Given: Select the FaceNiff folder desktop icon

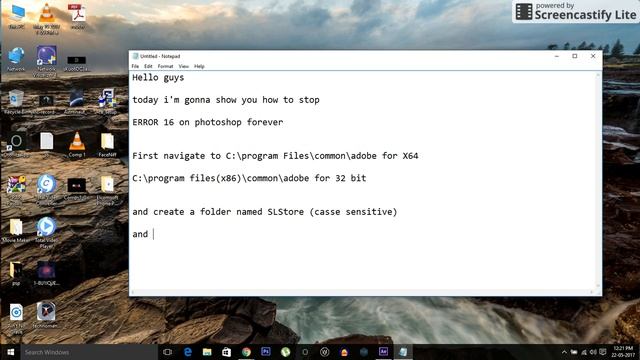Looking at the screenshot, I should pyautogui.click(x=107, y=145).
